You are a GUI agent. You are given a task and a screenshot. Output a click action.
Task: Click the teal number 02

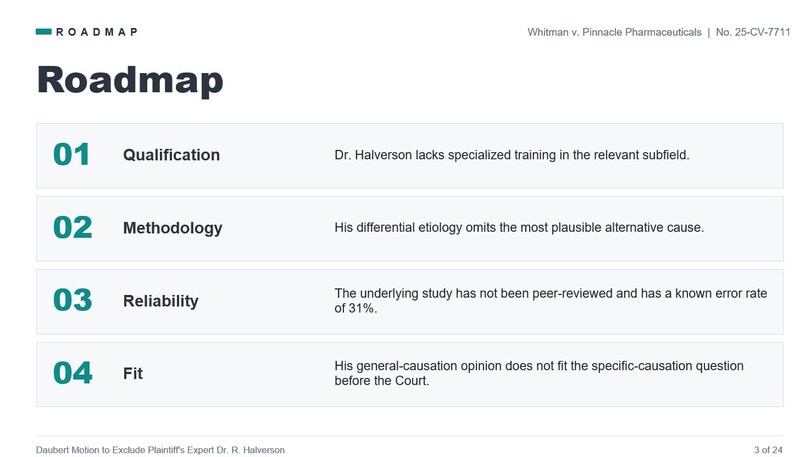(73, 227)
